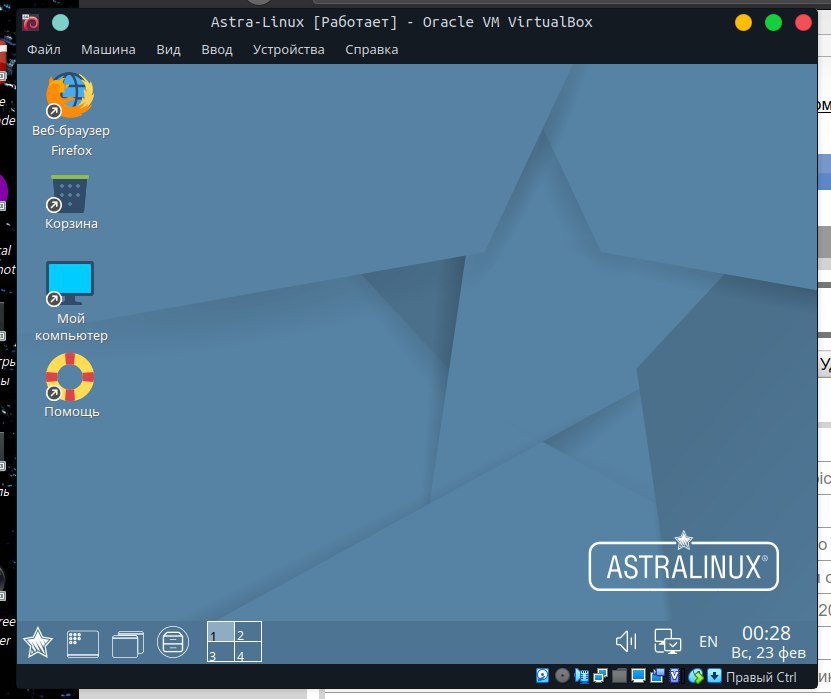Open the Вид menu
This screenshot has width=831, height=699.
(168, 49)
